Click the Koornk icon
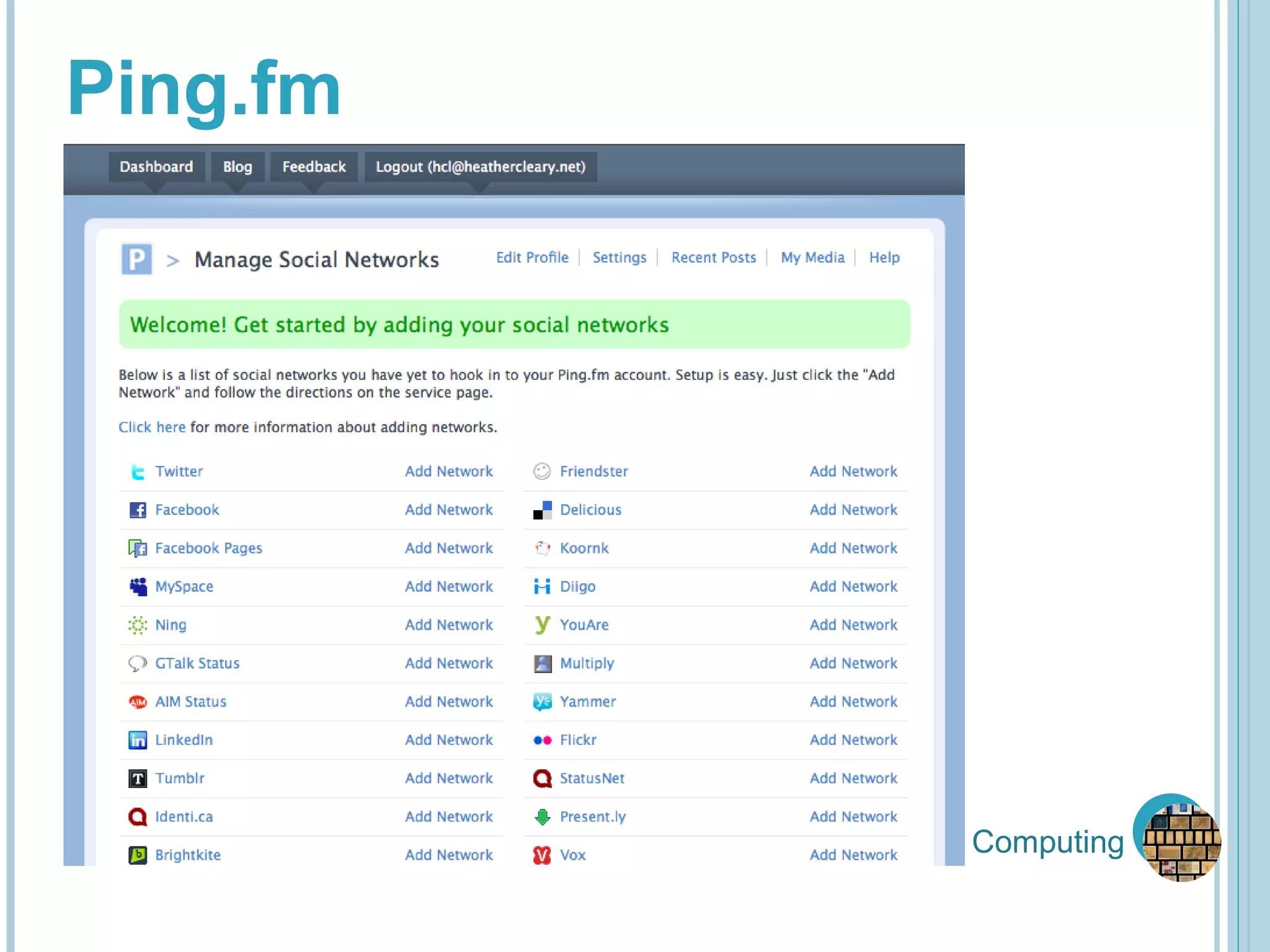Viewport: 1270px width, 952px height. (x=542, y=549)
